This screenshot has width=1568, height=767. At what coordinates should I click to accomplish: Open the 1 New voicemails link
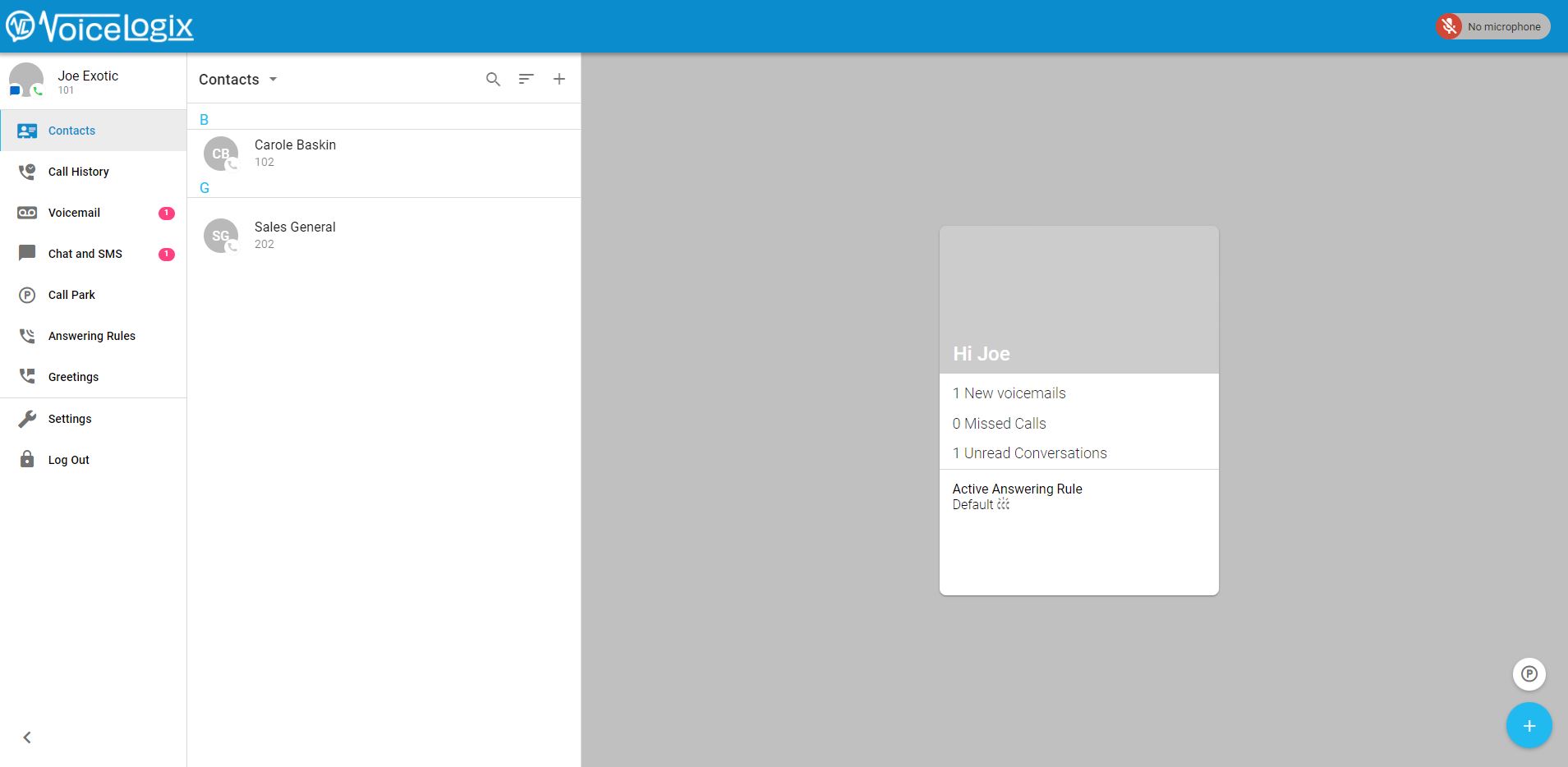1009,393
